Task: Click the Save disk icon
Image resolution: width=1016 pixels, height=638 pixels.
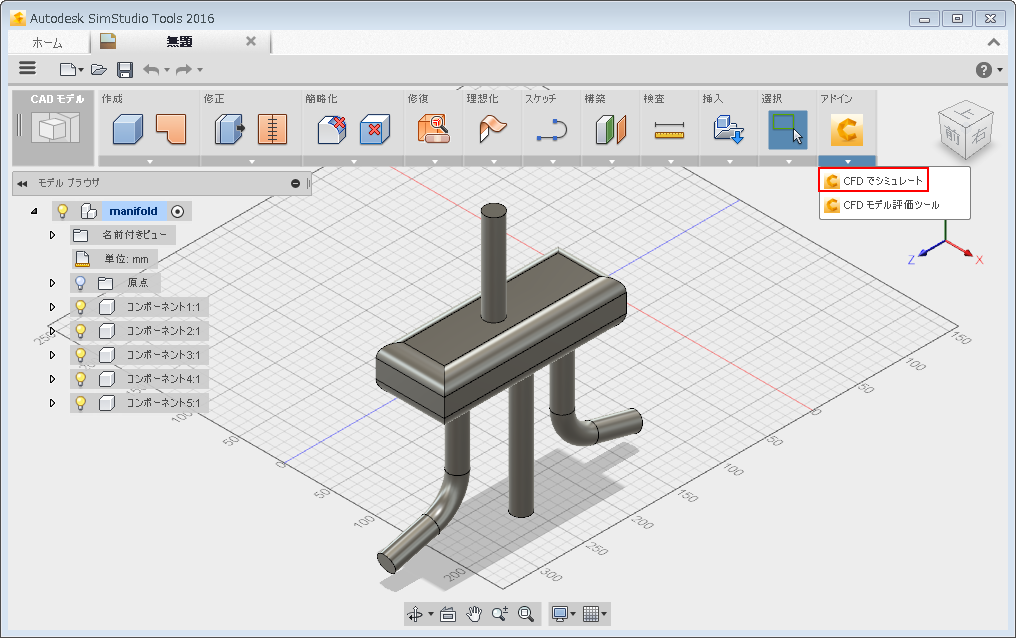Action: click(x=125, y=69)
